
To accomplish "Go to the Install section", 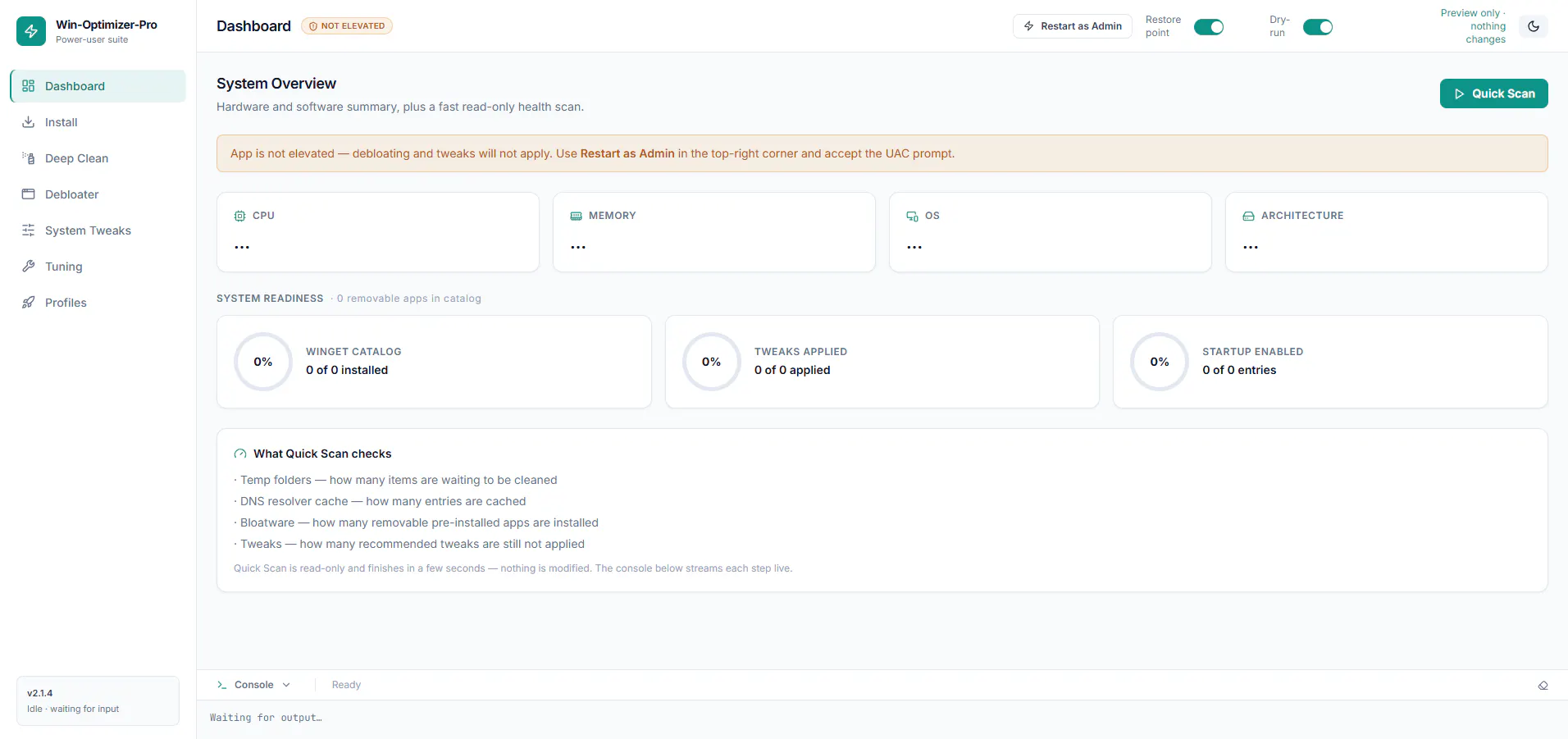I will (98, 122).
